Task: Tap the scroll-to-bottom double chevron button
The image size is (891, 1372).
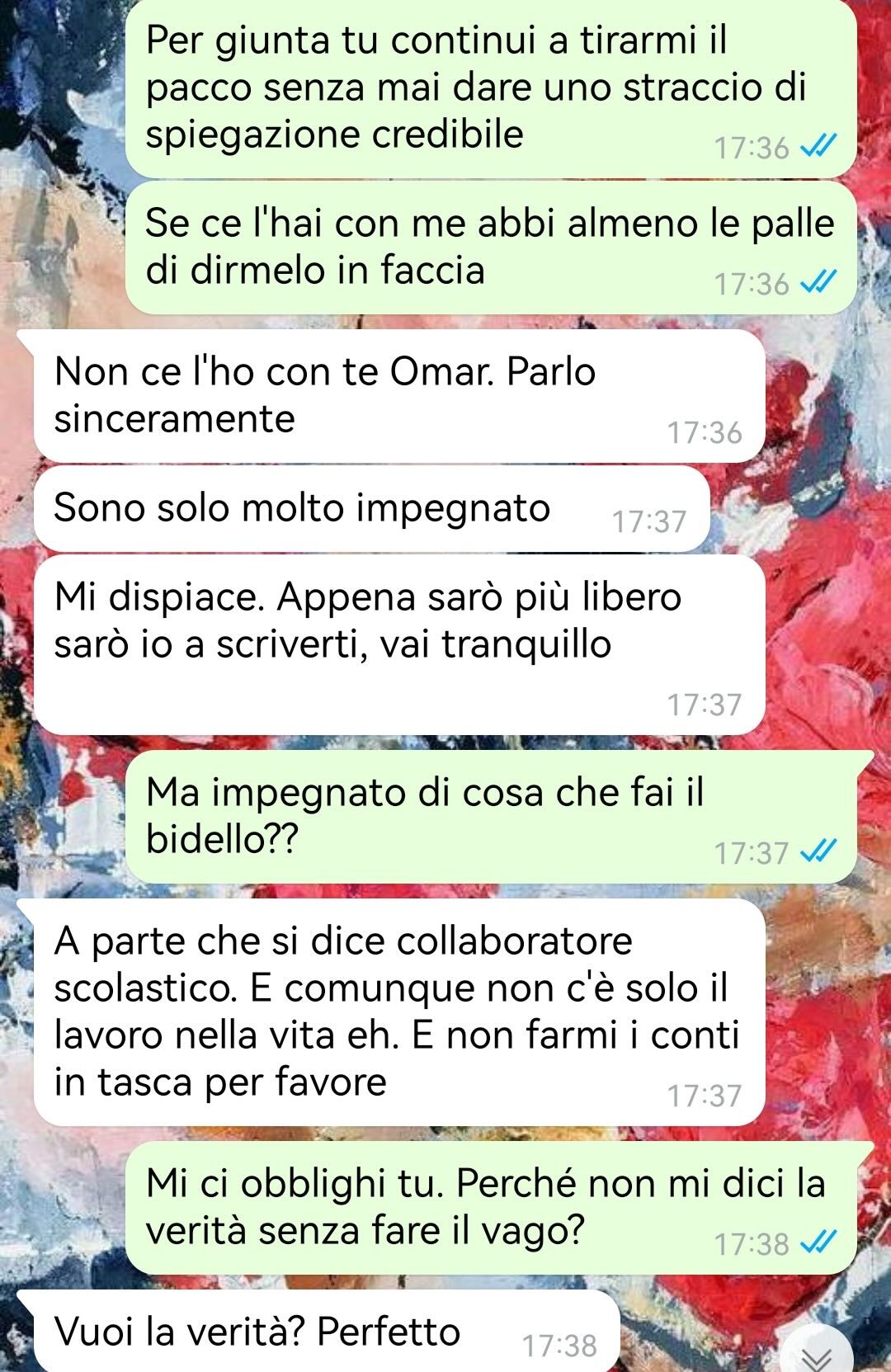Action: click(x=817, y=1355)
